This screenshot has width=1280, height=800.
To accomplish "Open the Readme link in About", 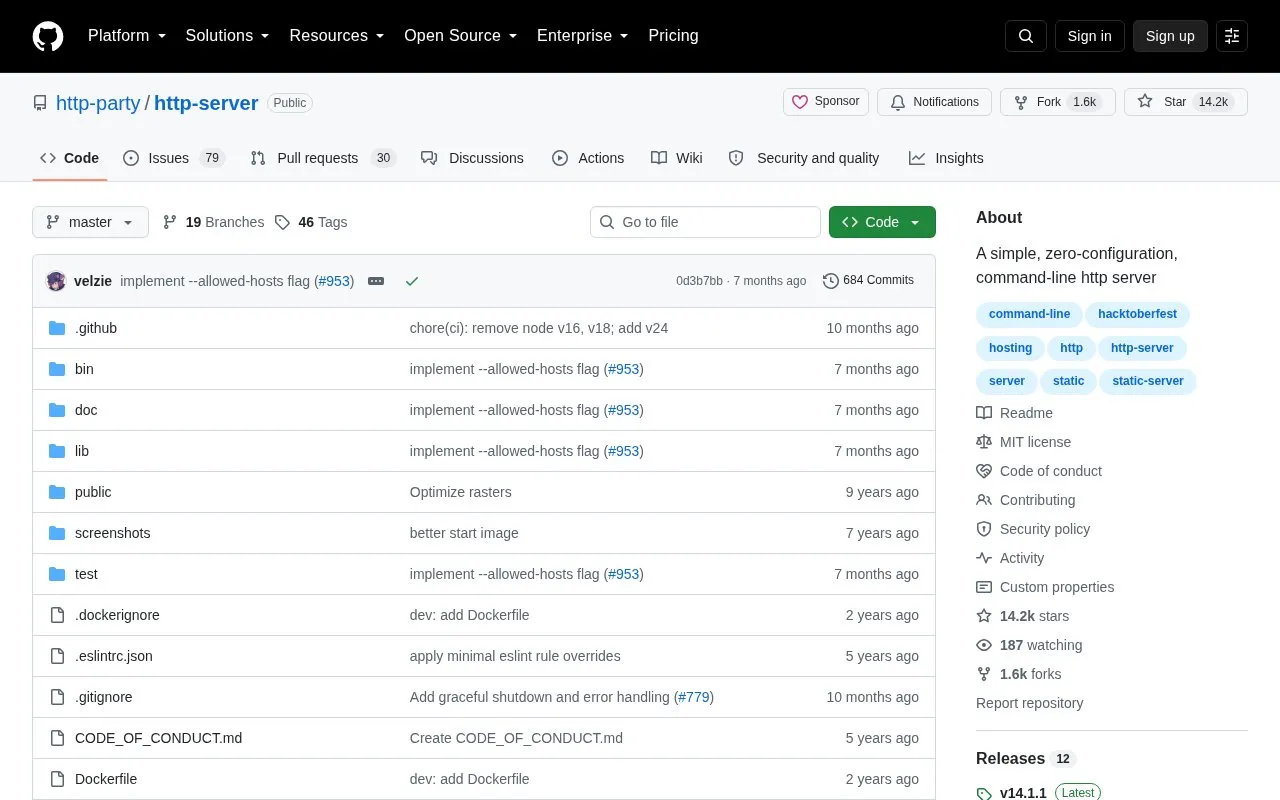I will coord(1014,413).
